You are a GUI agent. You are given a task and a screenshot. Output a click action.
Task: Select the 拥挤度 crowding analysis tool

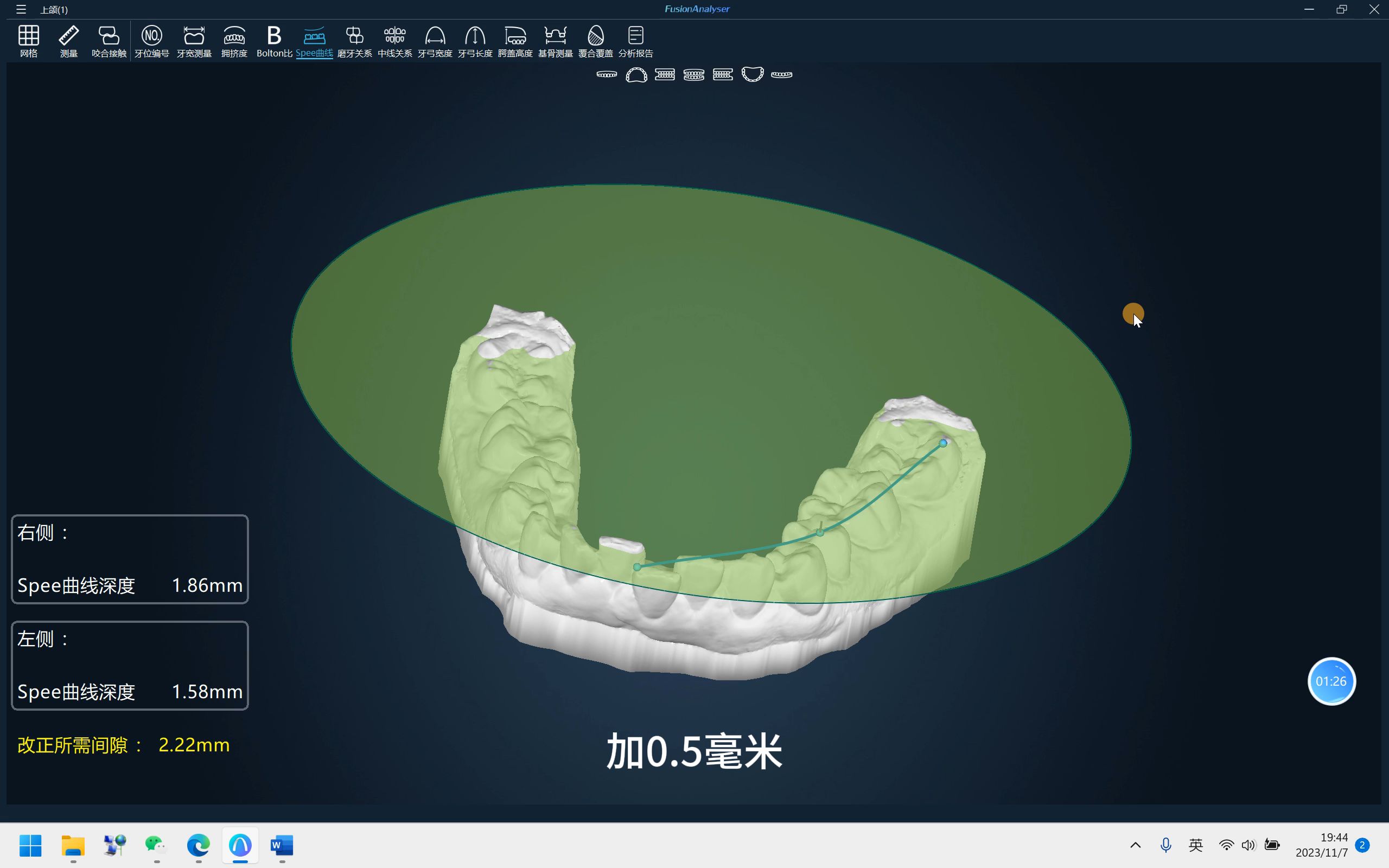tap(234, 40)
